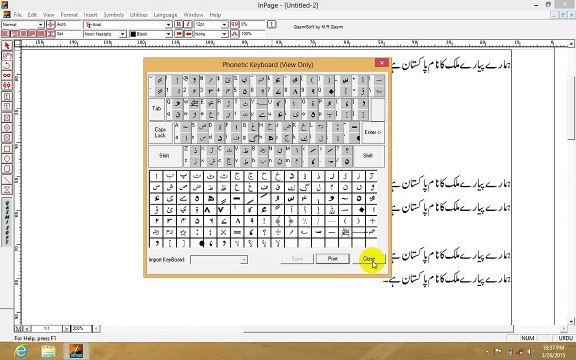Open the Symbols menu

(x=113, y=15)
